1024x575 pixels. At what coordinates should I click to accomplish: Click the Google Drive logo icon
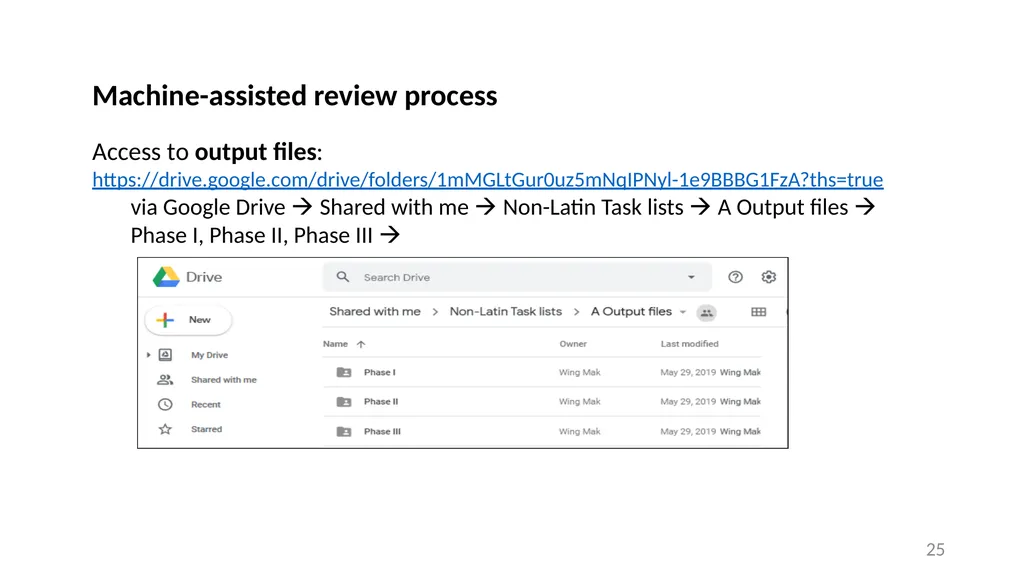coord(166,277)
